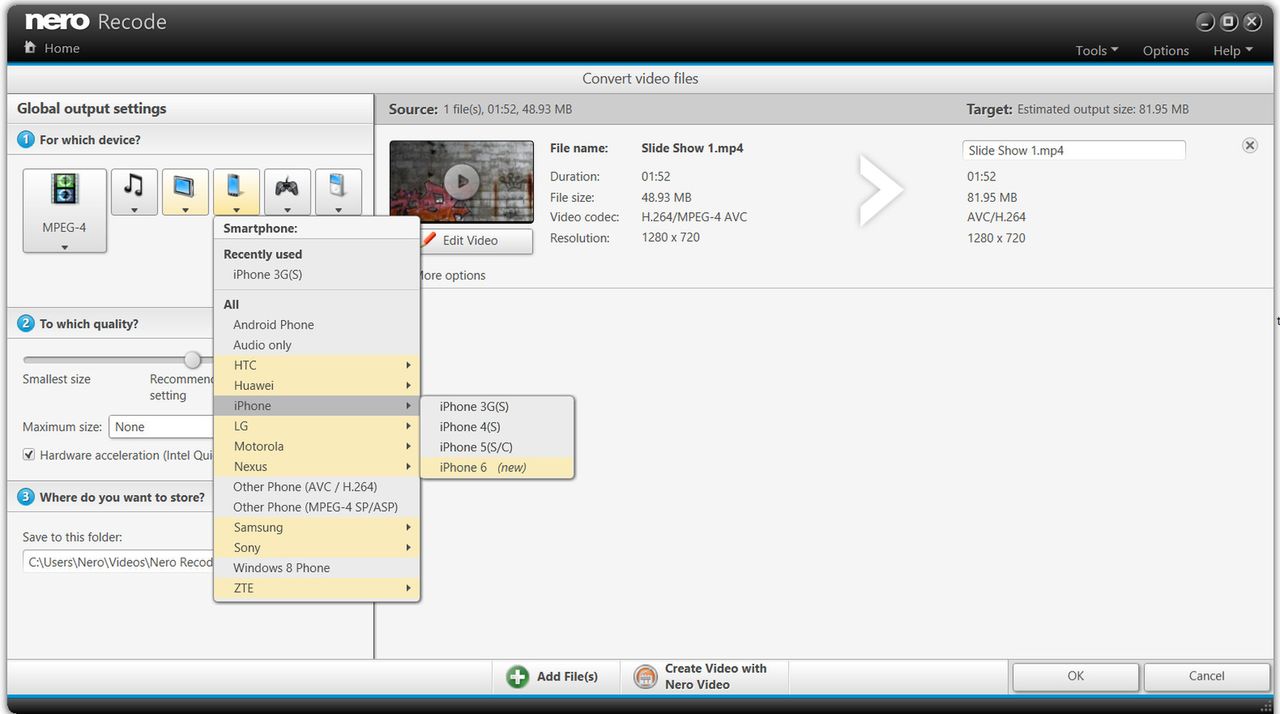Click Add File(s) button label
The image size is (1280, 714).
[567, 677]
